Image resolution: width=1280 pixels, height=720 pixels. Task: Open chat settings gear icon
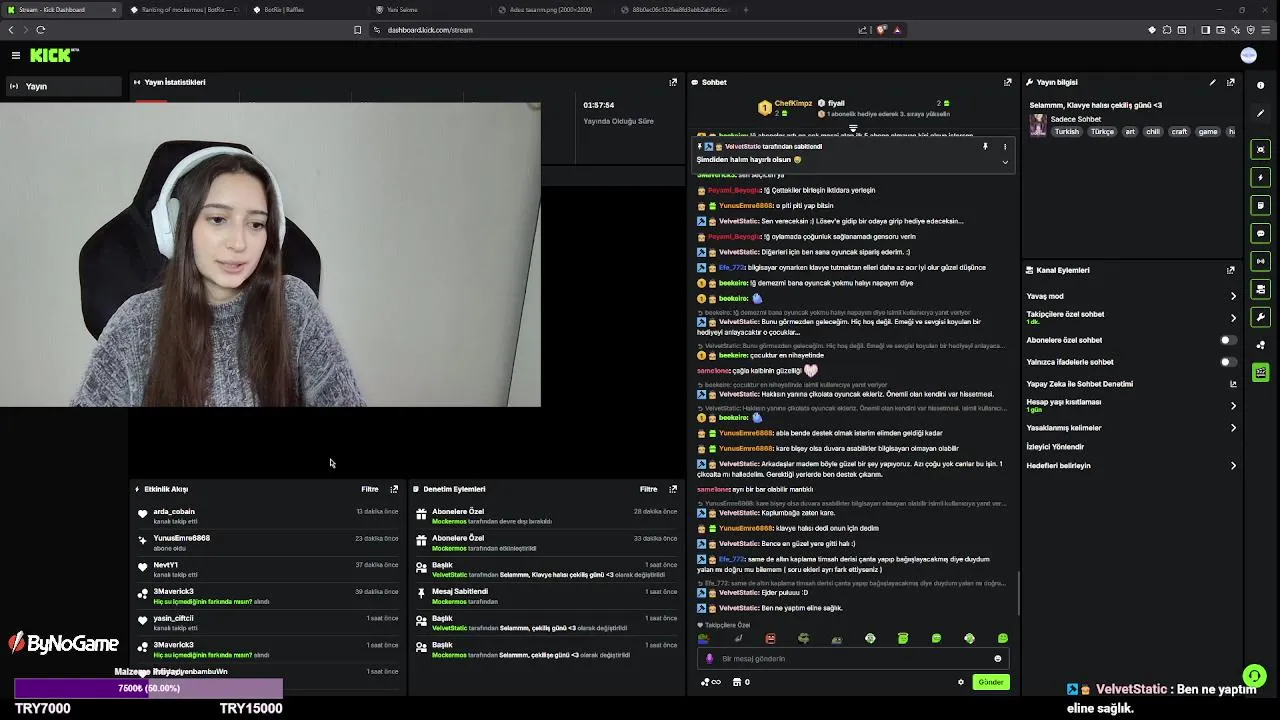pos(961,682)
